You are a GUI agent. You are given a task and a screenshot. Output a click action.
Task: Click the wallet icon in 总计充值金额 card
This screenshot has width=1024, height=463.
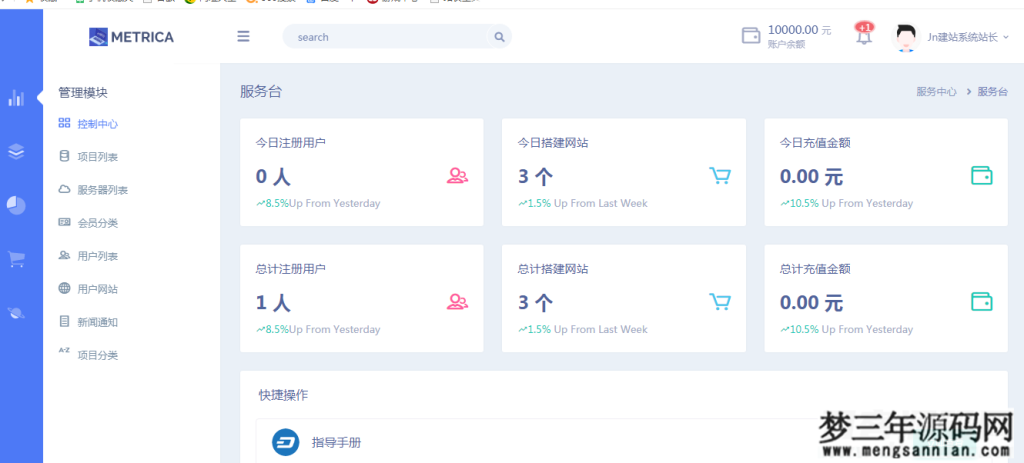[x=982, y=302]
